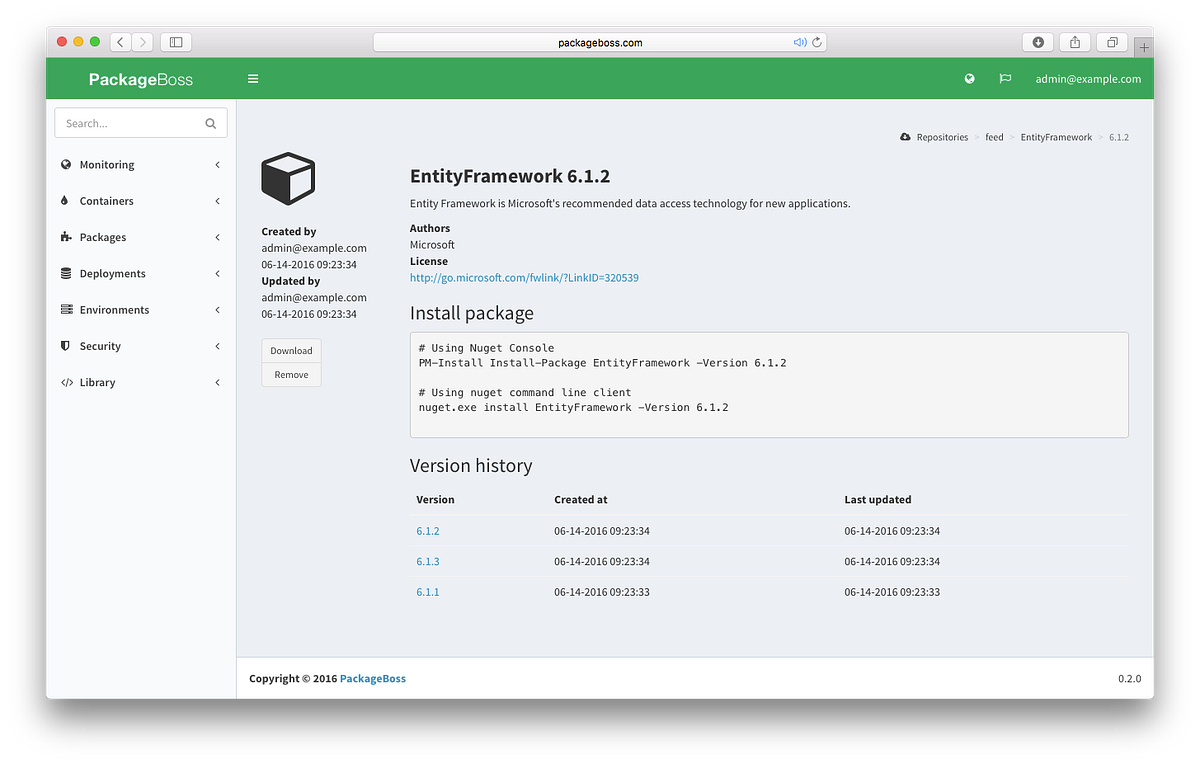Toggle the hamburger menu in green header
Image resolution: width=1200 pixels, height=765 pixels.
point(253,79)
